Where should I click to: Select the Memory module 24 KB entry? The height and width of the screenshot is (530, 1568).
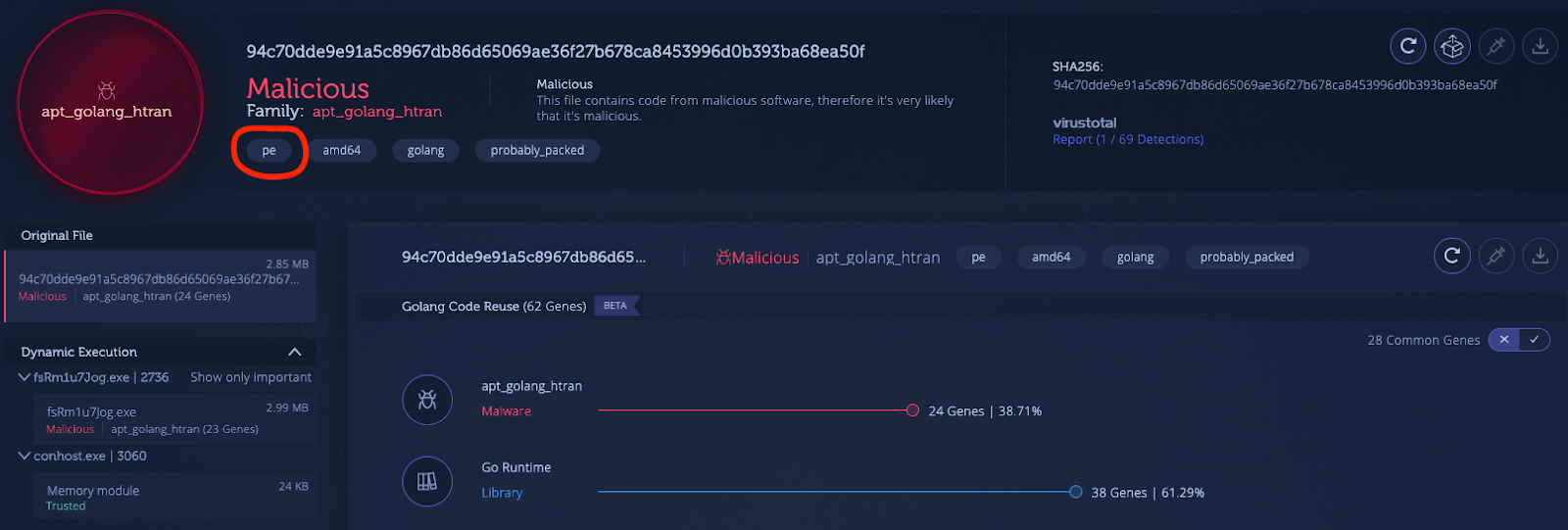click(174, 497)
